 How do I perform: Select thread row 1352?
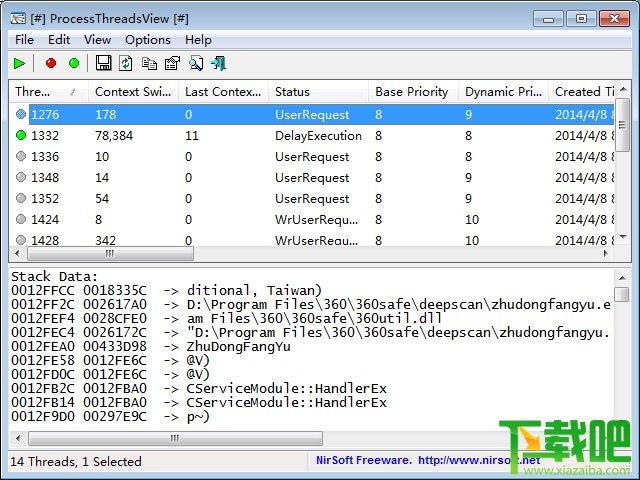[x=312, y=199]
